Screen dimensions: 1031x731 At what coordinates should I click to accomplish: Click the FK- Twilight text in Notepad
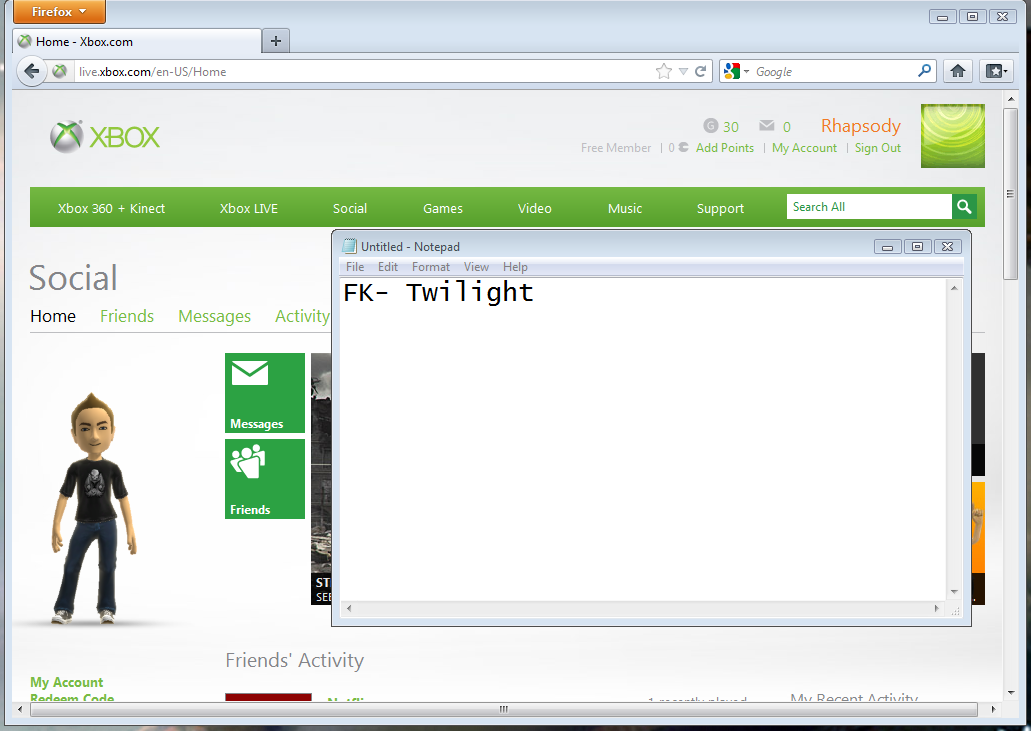click(438, 293)
